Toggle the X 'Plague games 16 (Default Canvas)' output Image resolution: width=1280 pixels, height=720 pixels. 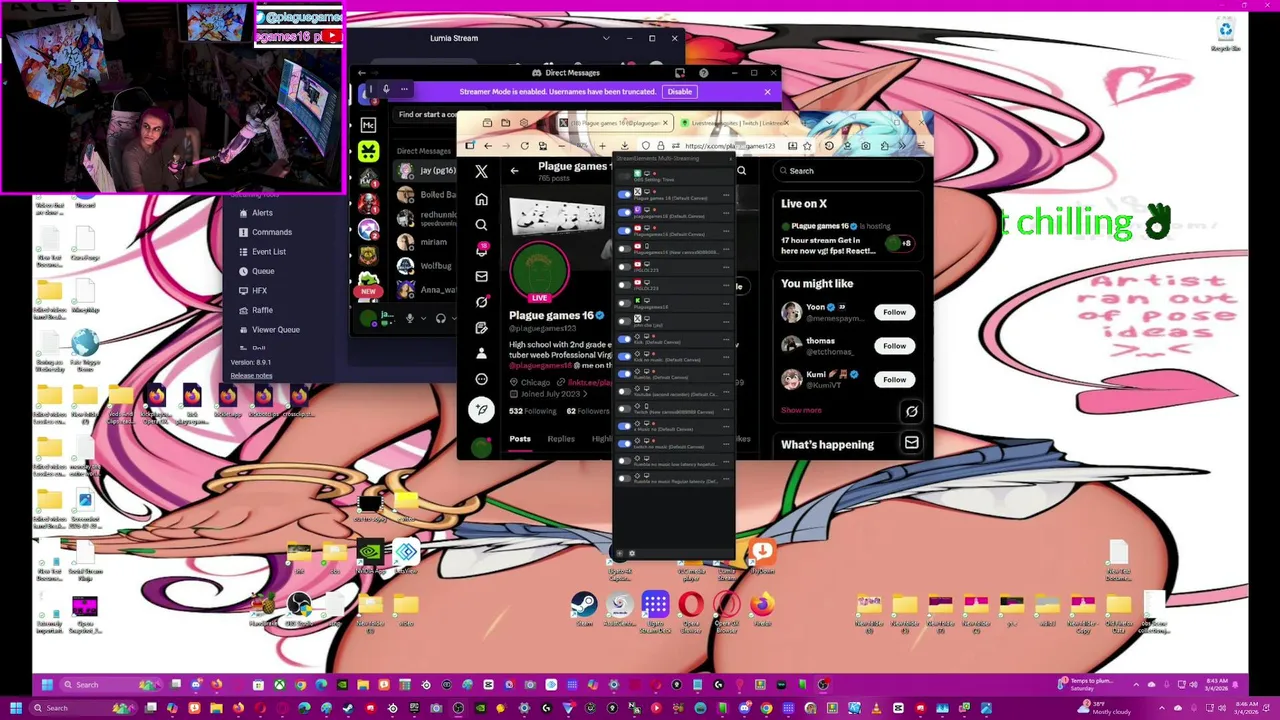tap(625, 194)
